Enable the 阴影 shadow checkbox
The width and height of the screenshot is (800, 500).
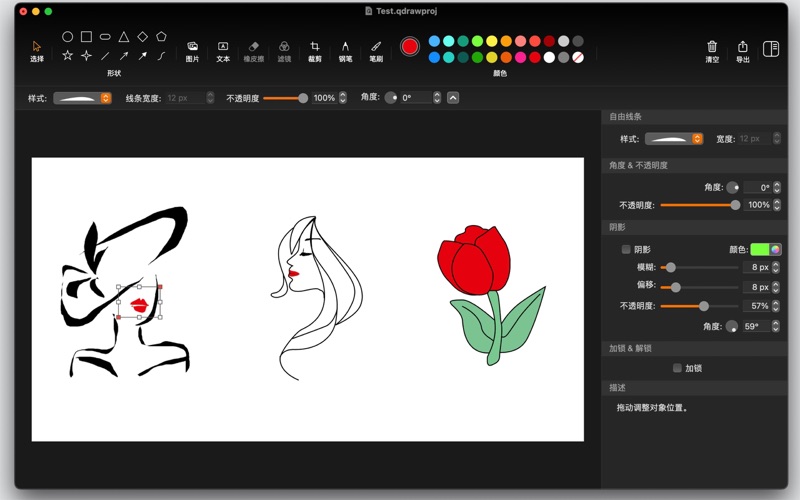tap(626, 249)
